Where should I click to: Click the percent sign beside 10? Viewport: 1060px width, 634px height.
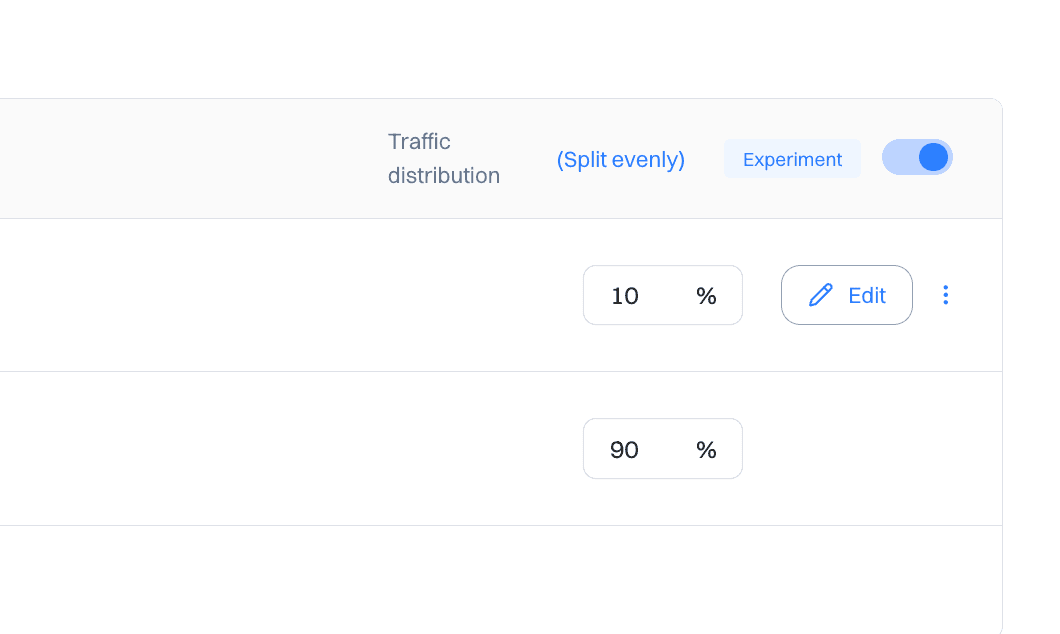point(706,296)
